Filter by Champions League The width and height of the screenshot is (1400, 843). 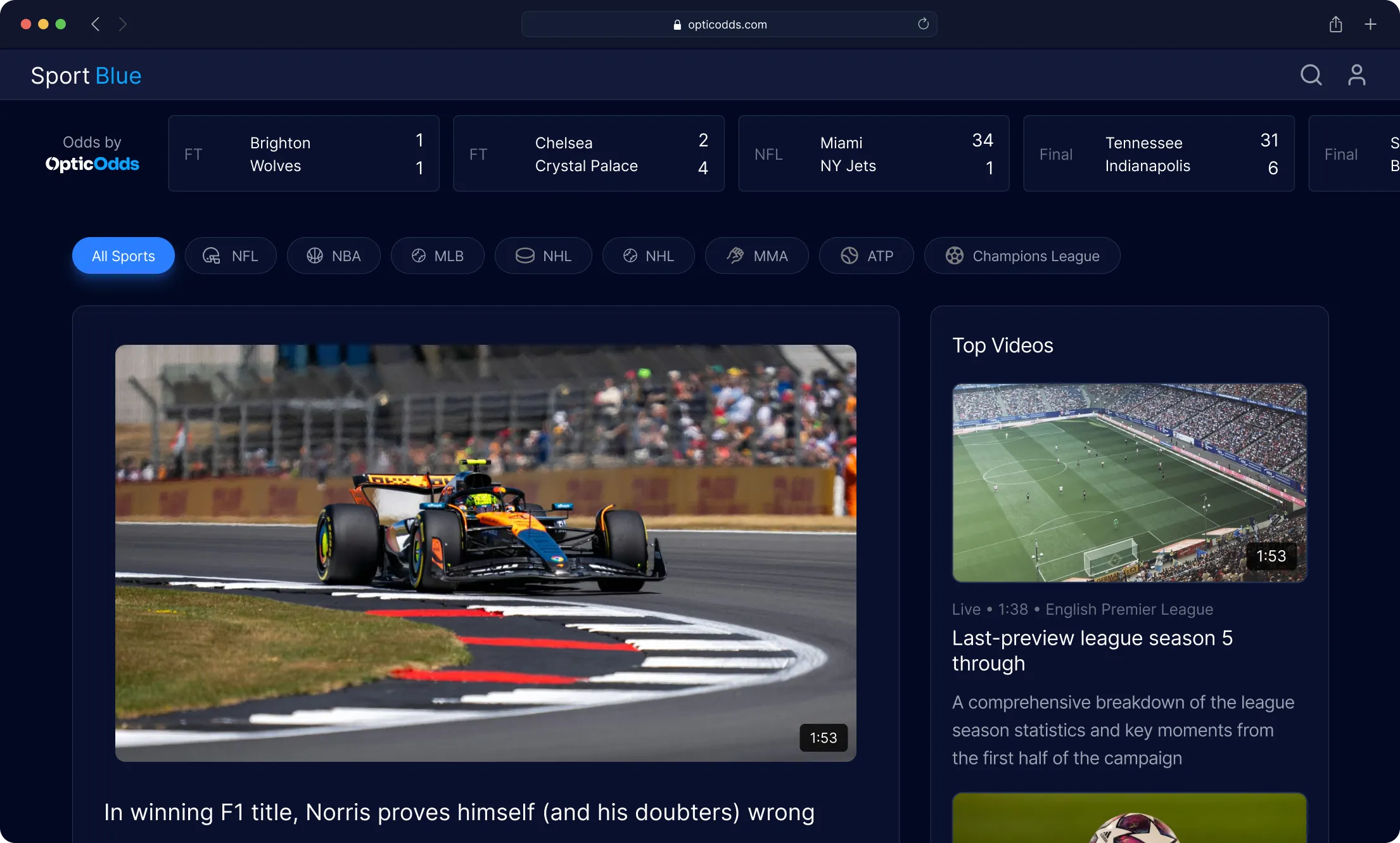[x=1022, y=256]
